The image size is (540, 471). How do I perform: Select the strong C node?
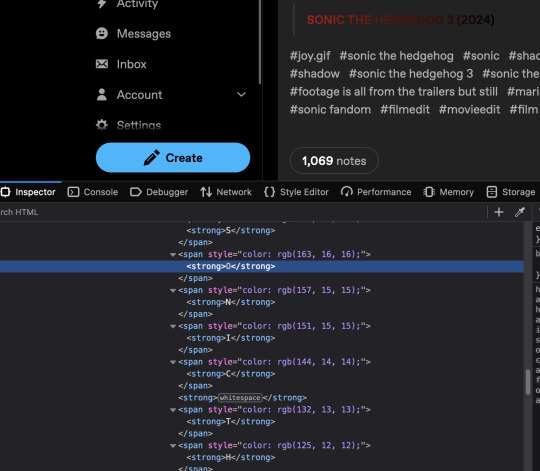pyautogui.click(x=231, y=374)
